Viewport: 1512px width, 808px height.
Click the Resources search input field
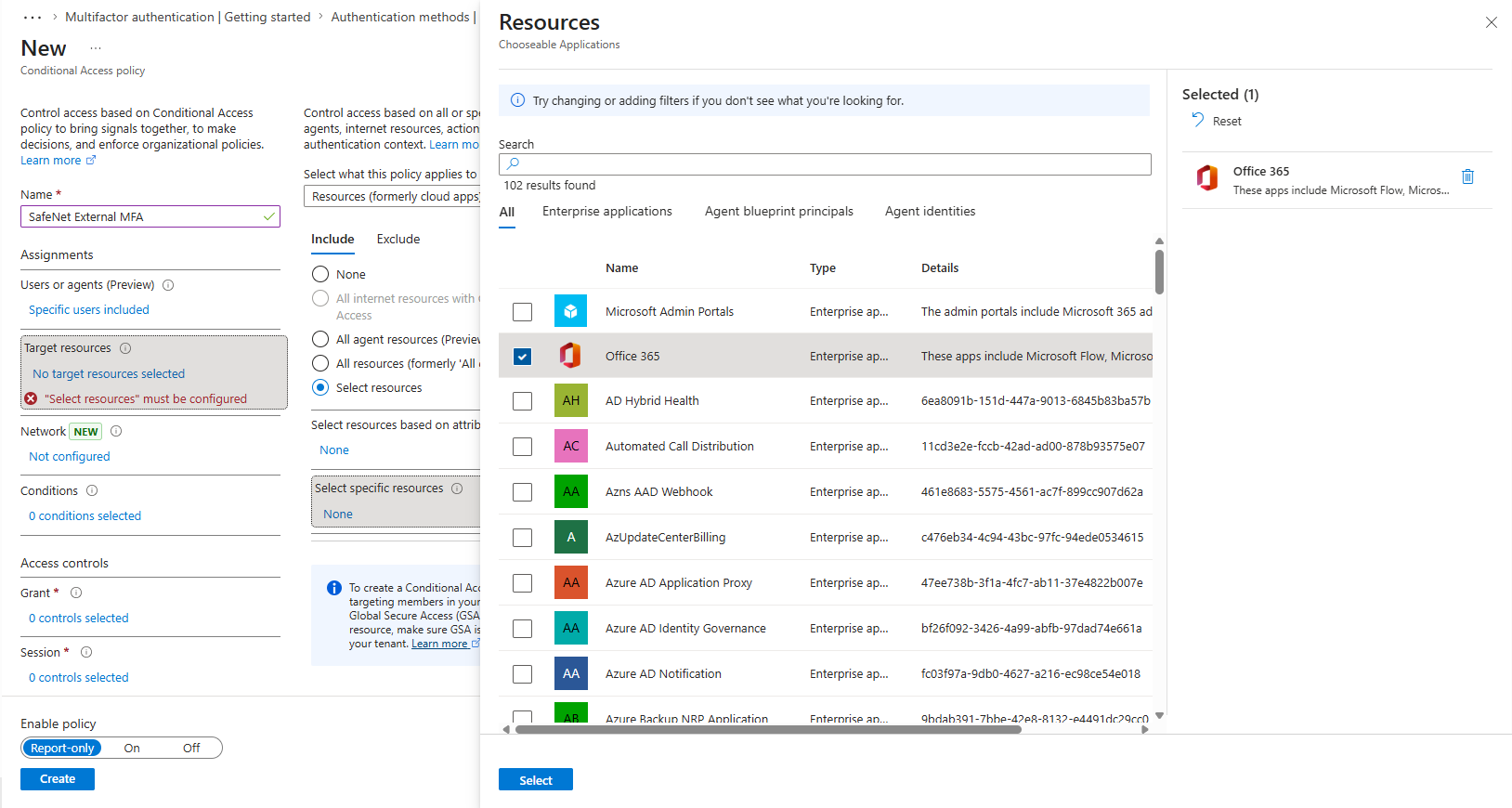[x=825, y=164]
